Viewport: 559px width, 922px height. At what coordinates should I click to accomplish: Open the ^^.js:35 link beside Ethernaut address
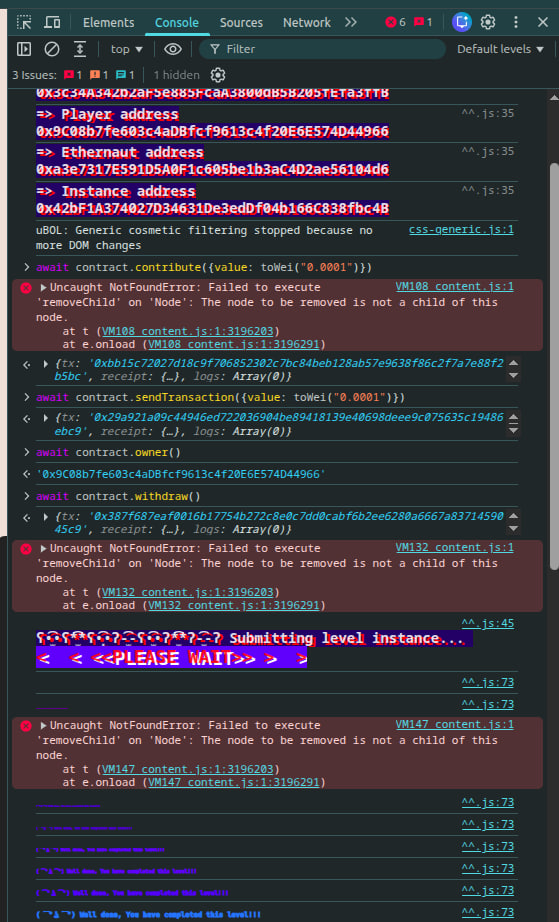coord(488,151)
